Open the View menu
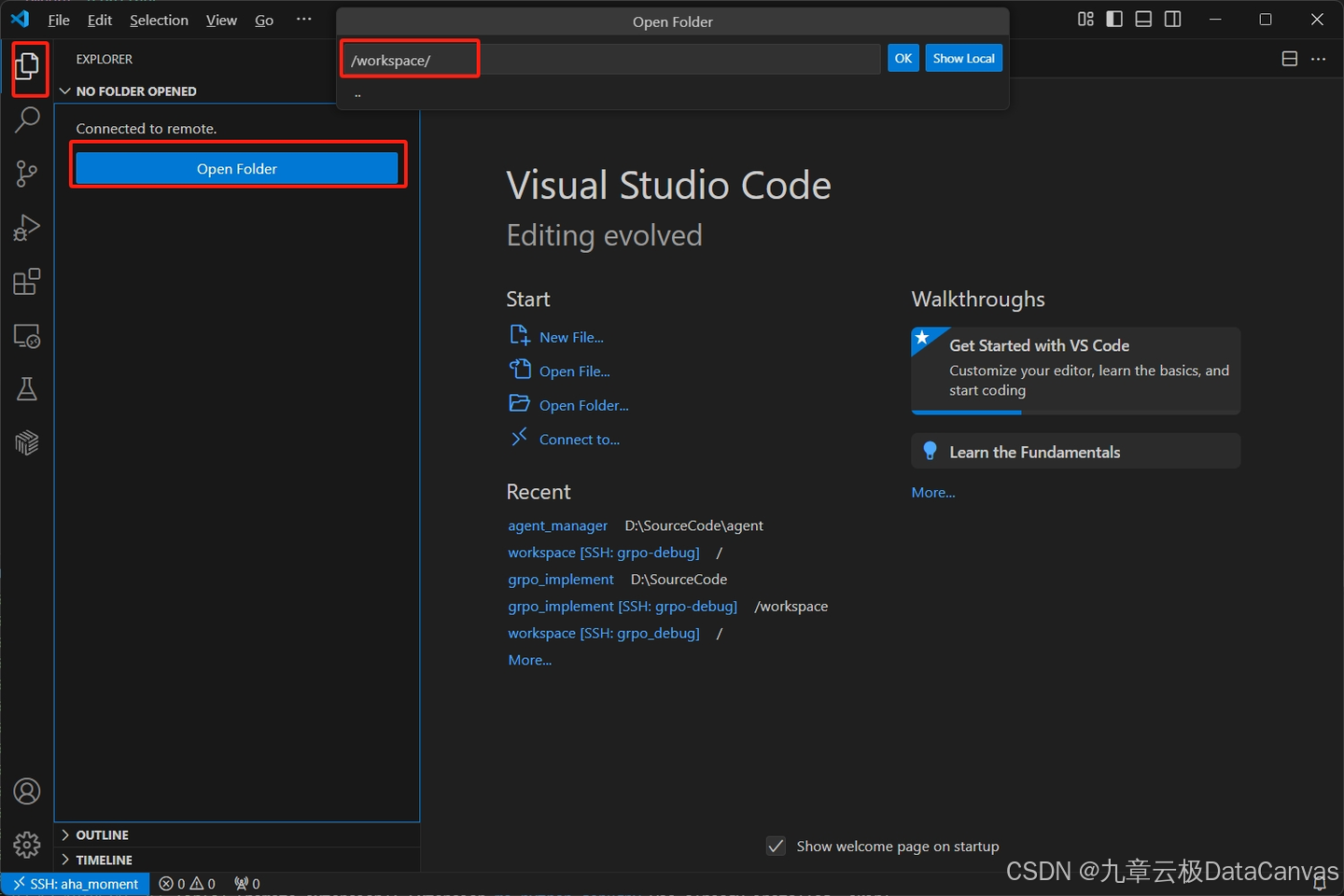Viewport: 1344px width, 896px height. click(x=221, y=20)
